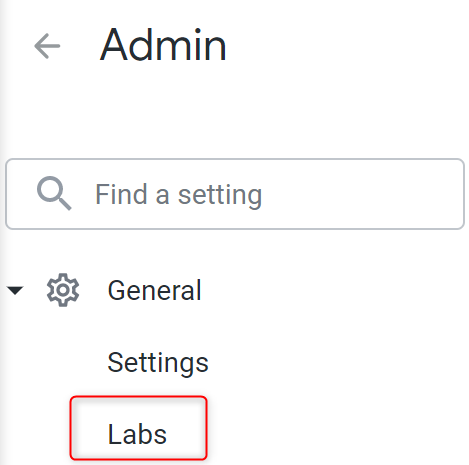Click the Admin page title
Image resolution: width=469 pixels, height=465 pixels.
pyautogui.click(x=163, y=46)
